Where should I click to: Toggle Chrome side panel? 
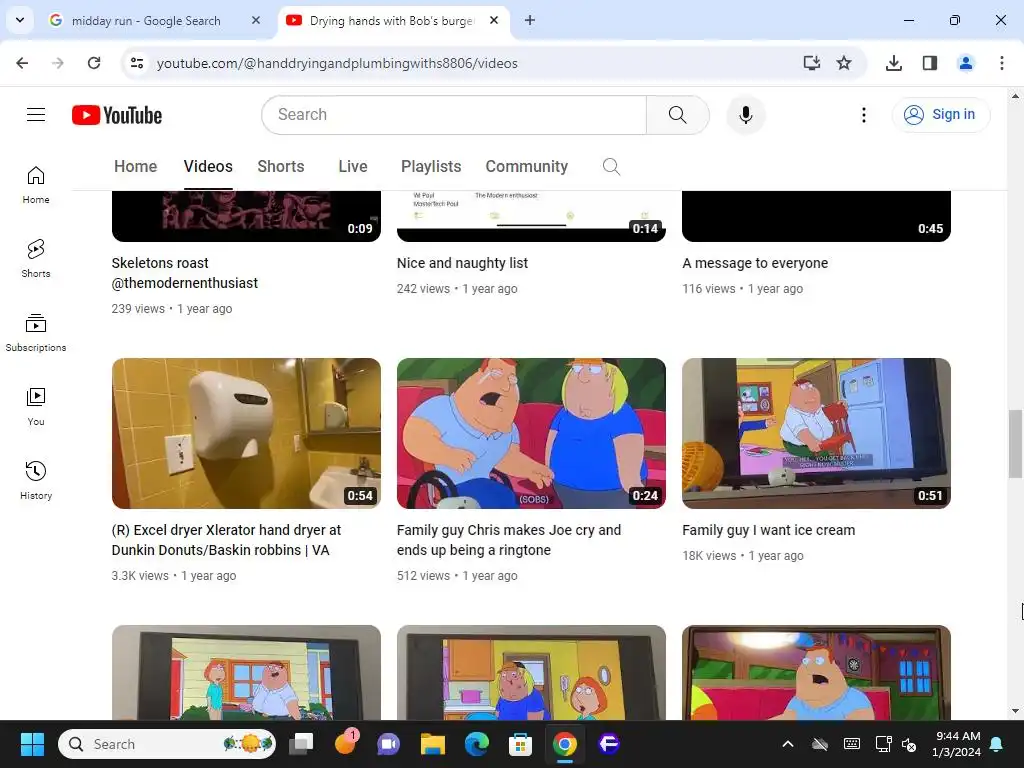click(x=930, y=63)
